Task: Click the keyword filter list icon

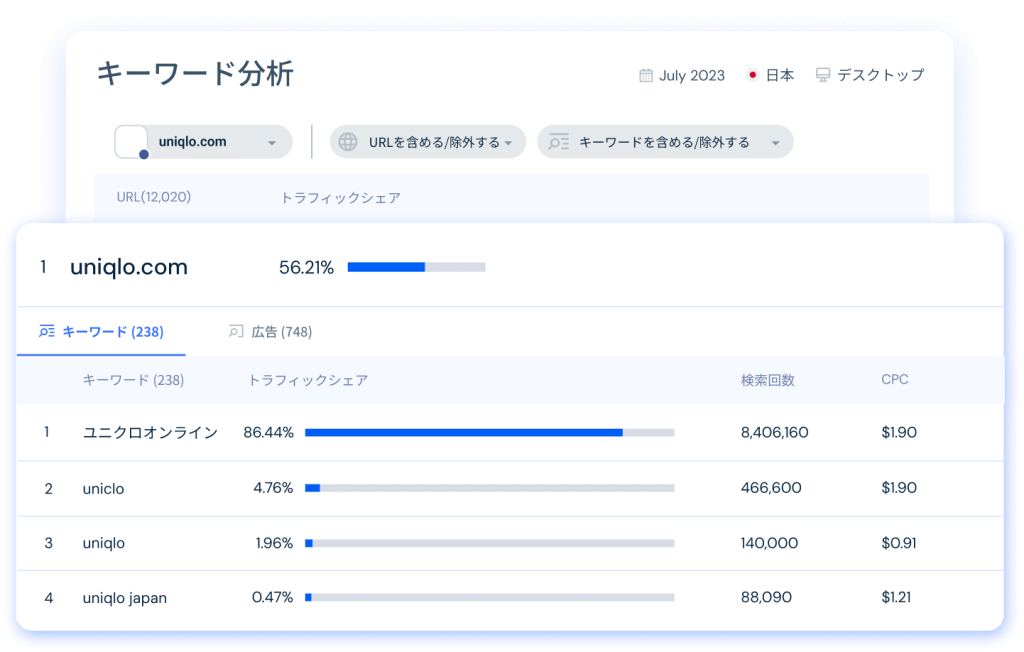Action: pos(559,142)
